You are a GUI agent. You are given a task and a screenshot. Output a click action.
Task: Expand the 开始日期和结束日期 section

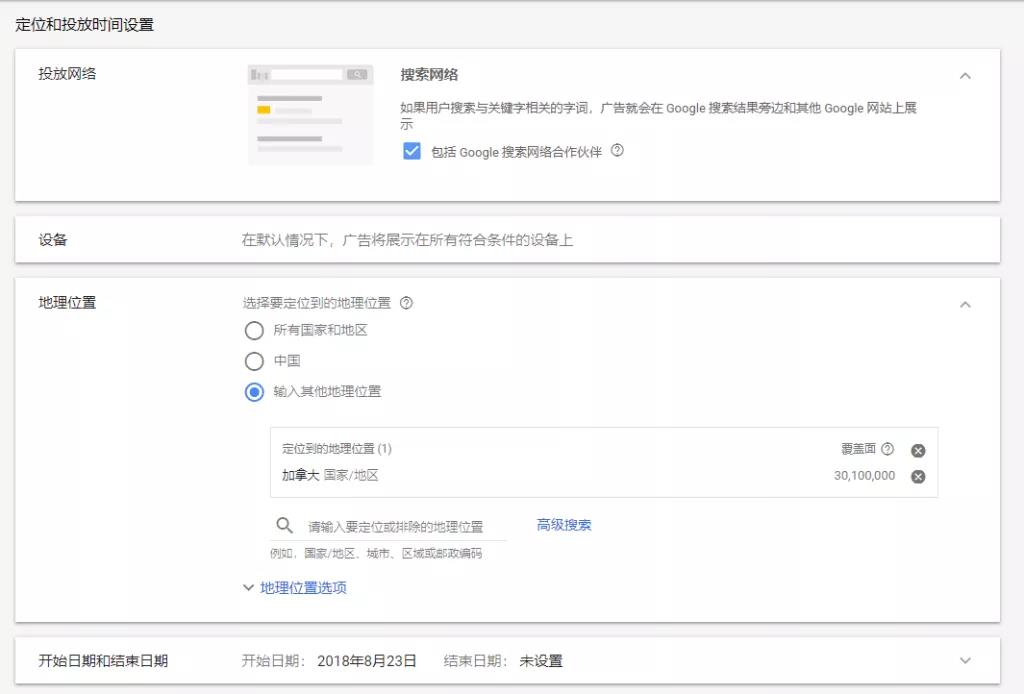966,660
